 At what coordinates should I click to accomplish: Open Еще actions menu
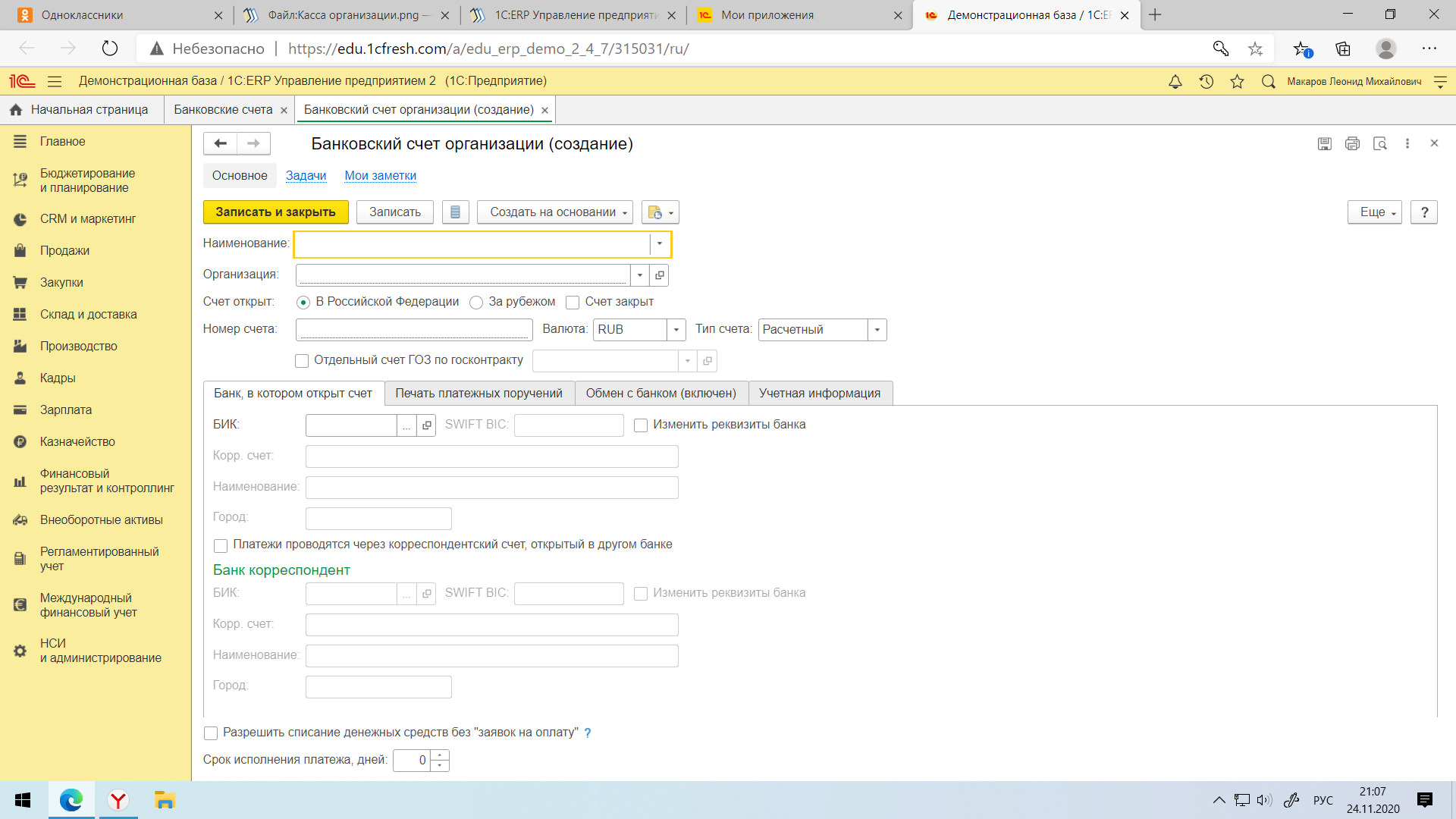coord(1375,212)
